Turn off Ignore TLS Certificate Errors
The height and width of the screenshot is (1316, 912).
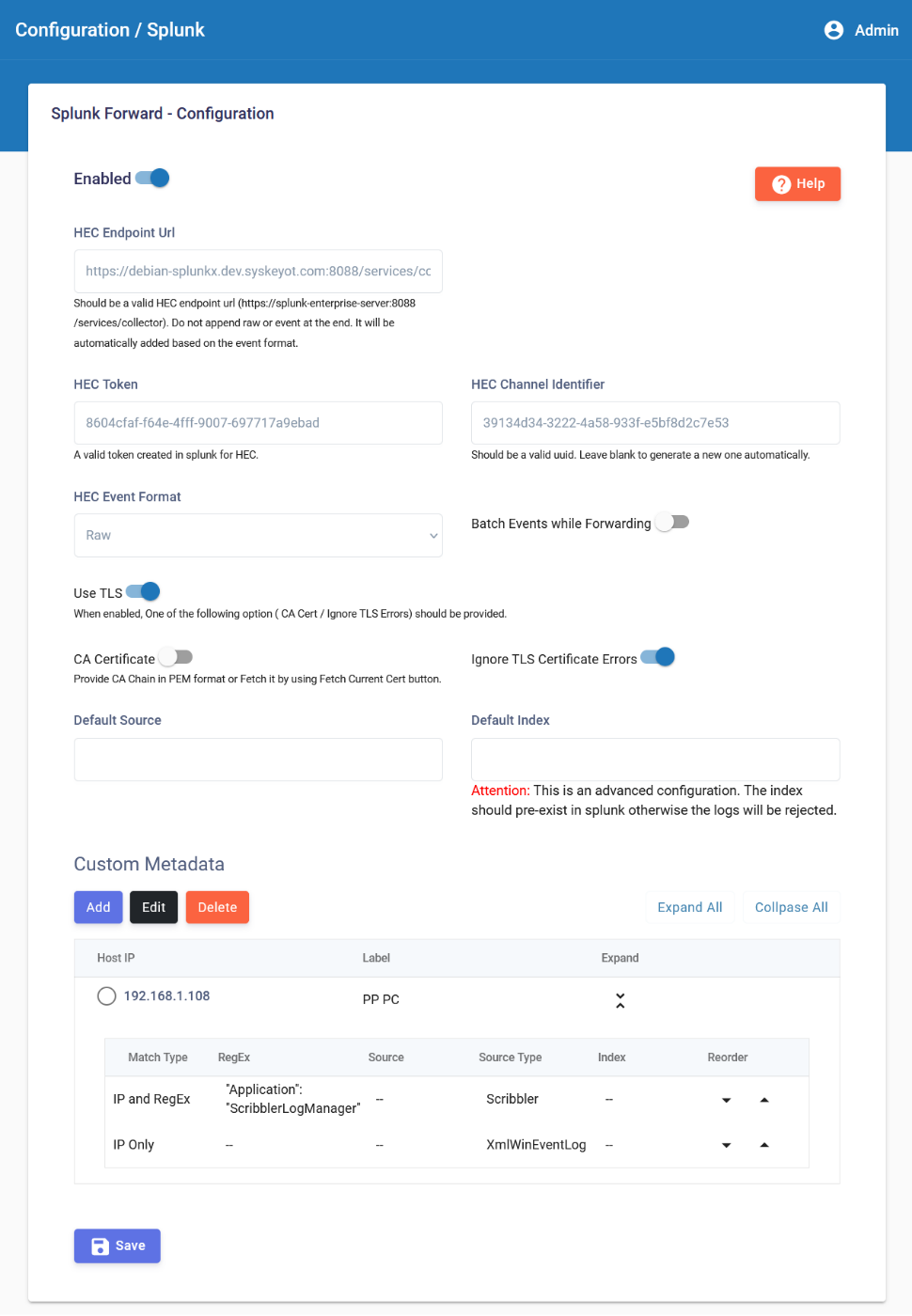point(658,657)
